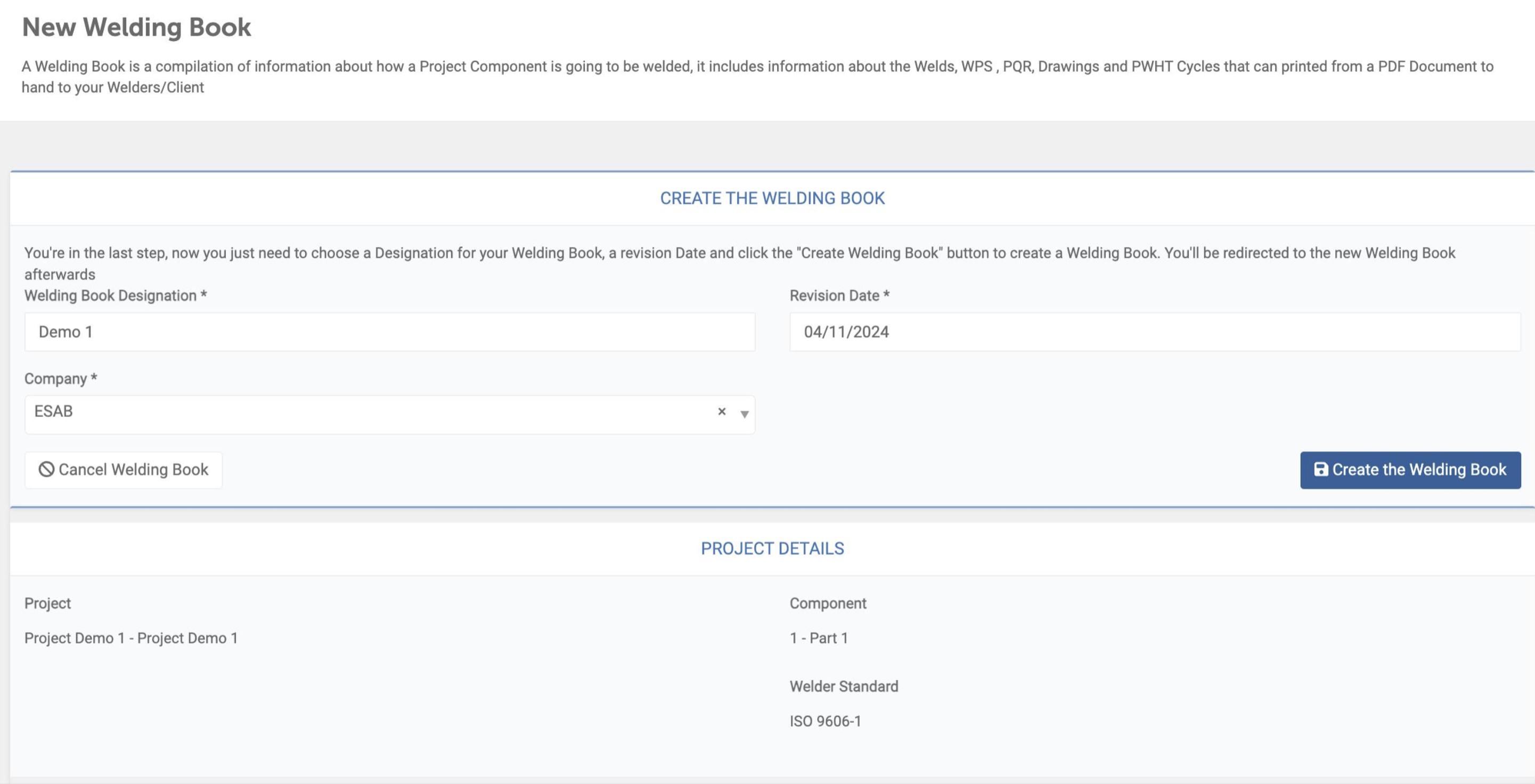Click the Create the Welding Book button
Image resolution: width=1535 pixels, height=784 pixels.
[x=1410, y=470]
